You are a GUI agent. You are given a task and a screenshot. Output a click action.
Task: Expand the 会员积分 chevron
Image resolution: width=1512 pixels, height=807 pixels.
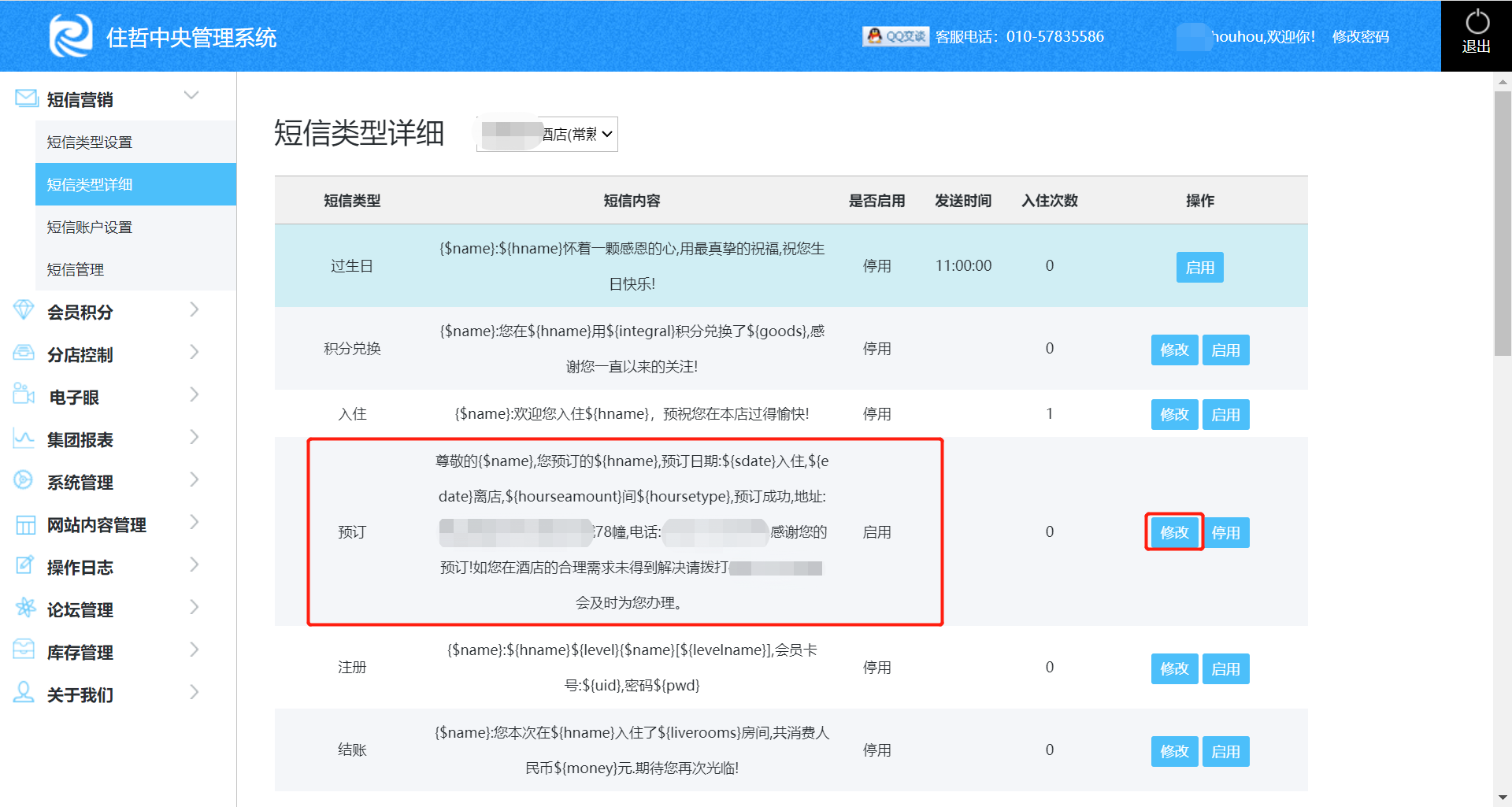point(195,309)
